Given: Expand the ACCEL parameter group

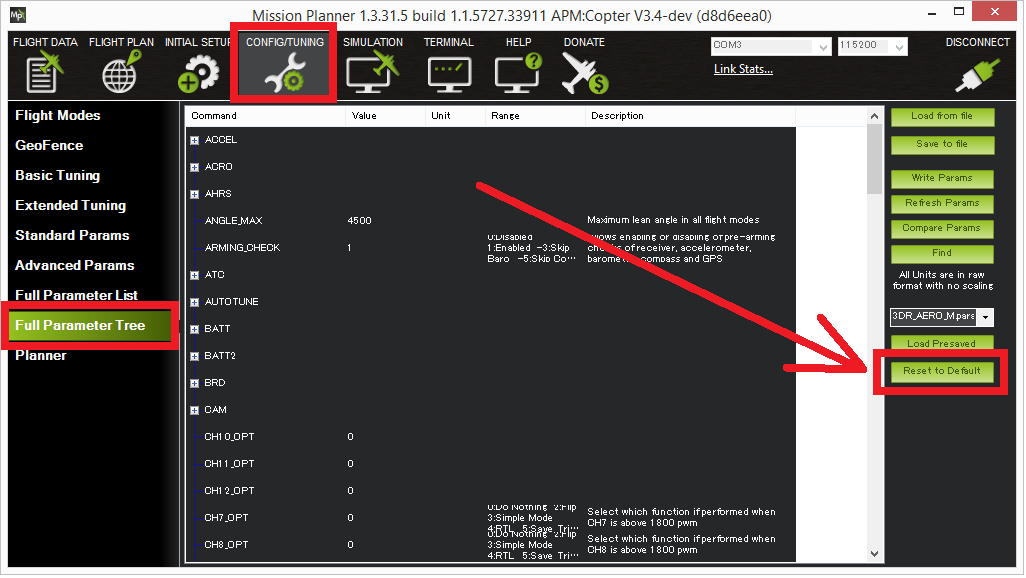Looking at the screenshot, I should [x=194, y=141].
